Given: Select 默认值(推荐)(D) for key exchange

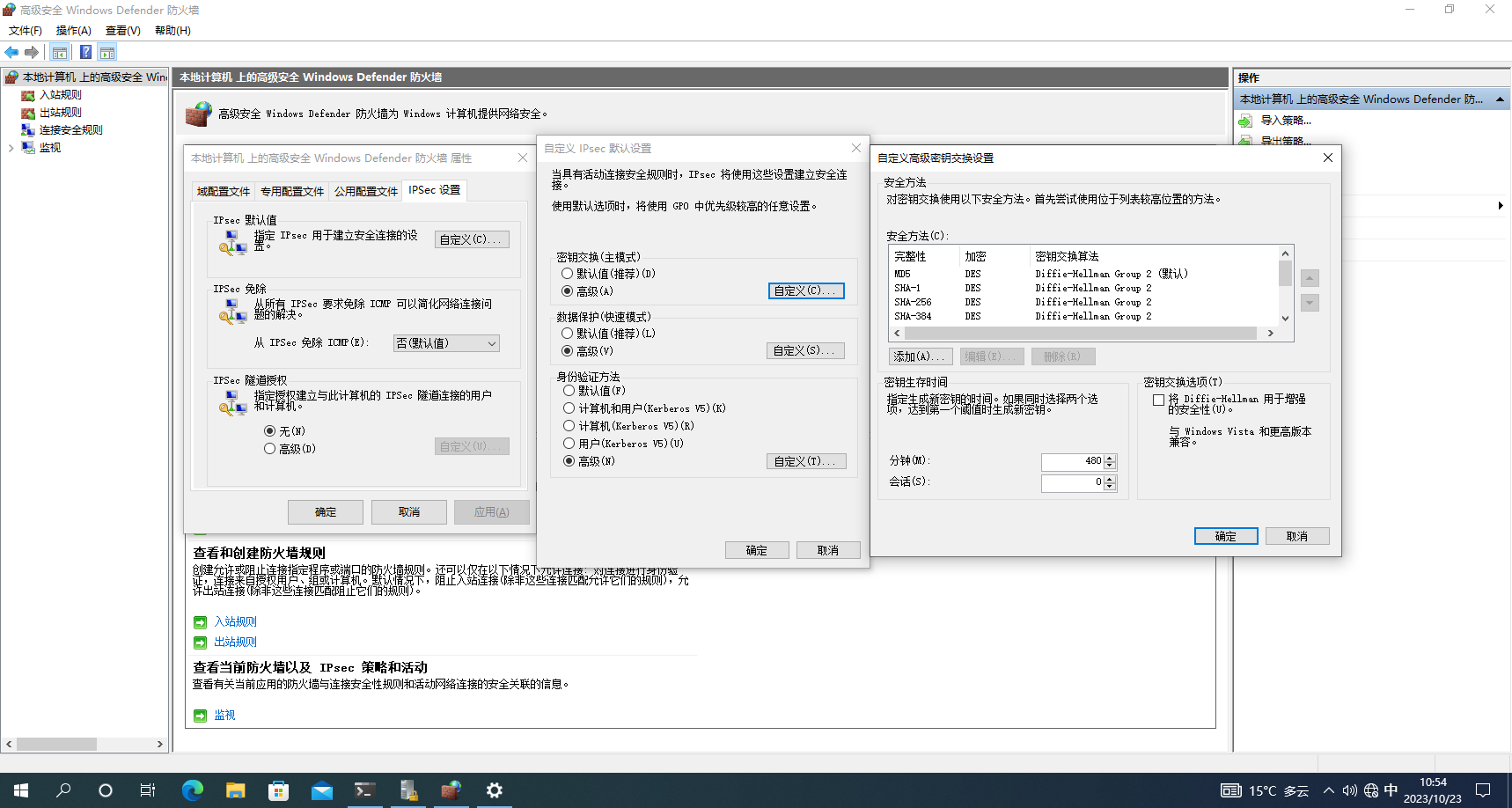Looking at the screenshot, I should tap(567, 274).
